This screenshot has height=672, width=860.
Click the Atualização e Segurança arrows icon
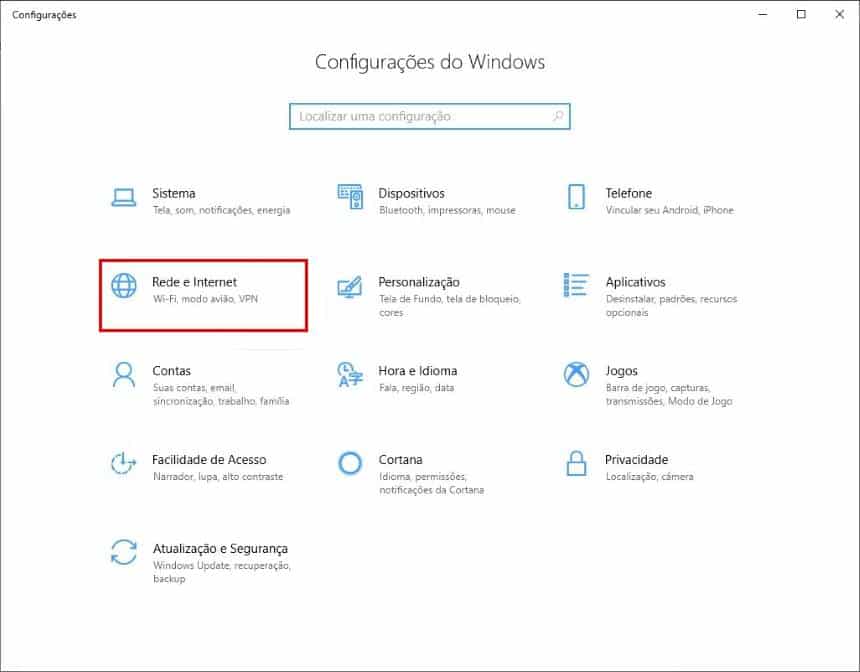(124, 552)
